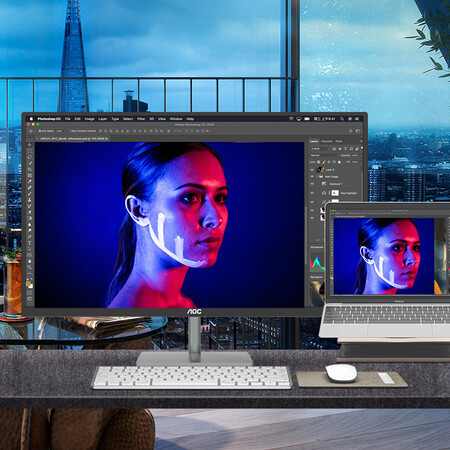Toggle the Auto-Select checkbox
The height and width of the screenshot is (450, 450).
click(40, 131)
